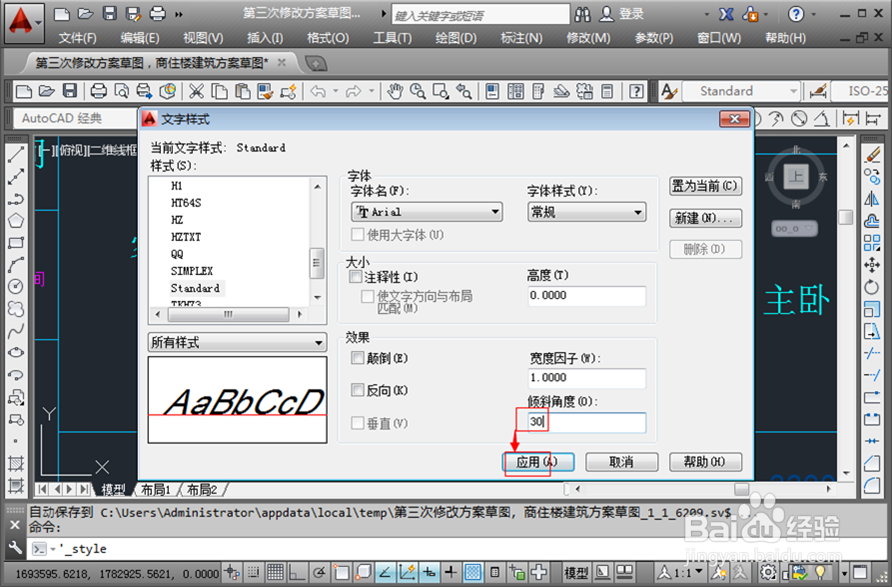This screenshot has height=587, width=892.
Task: Select the Line draw tool
Action: (16, 155)
